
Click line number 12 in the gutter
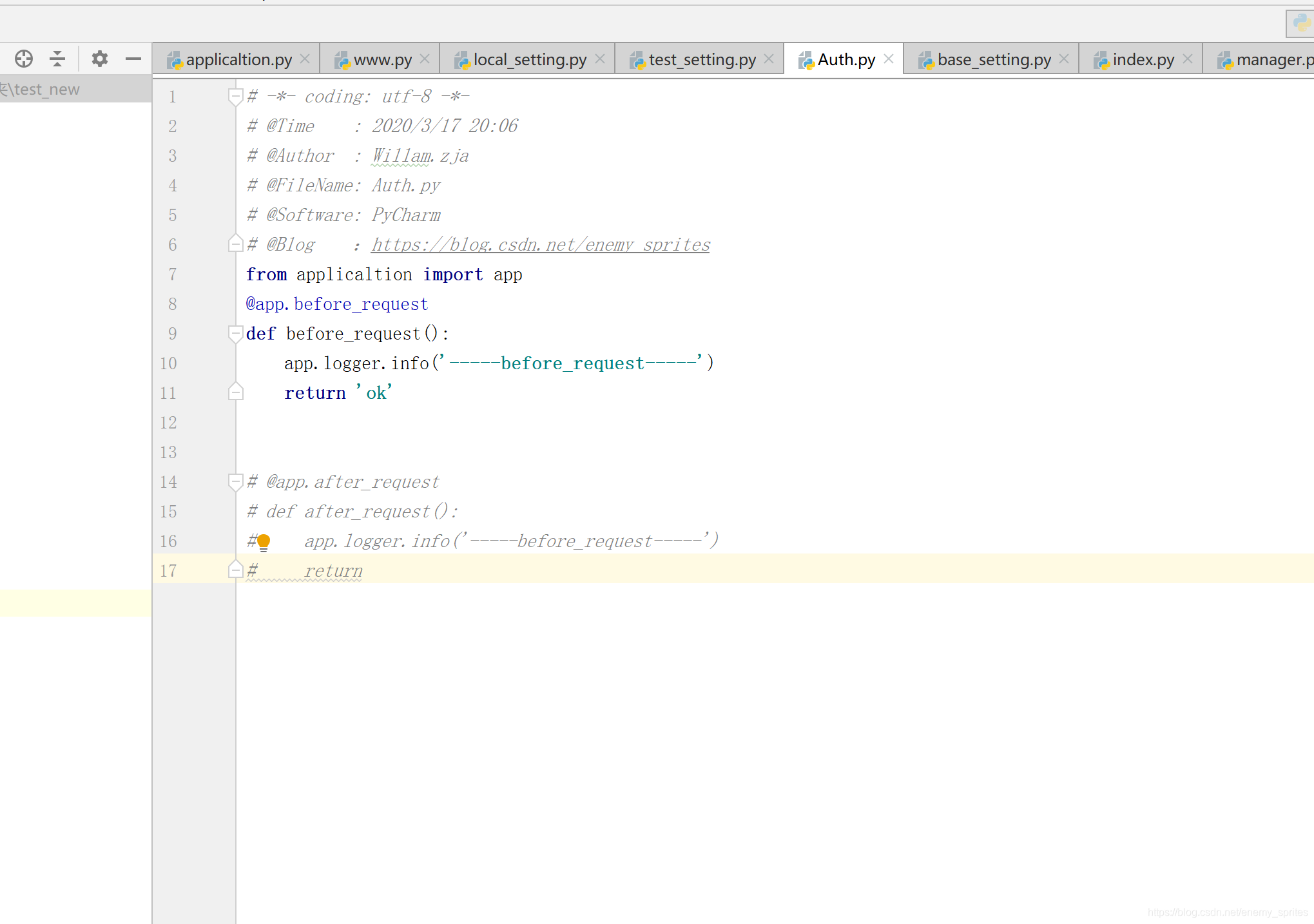tap(168, 423)
